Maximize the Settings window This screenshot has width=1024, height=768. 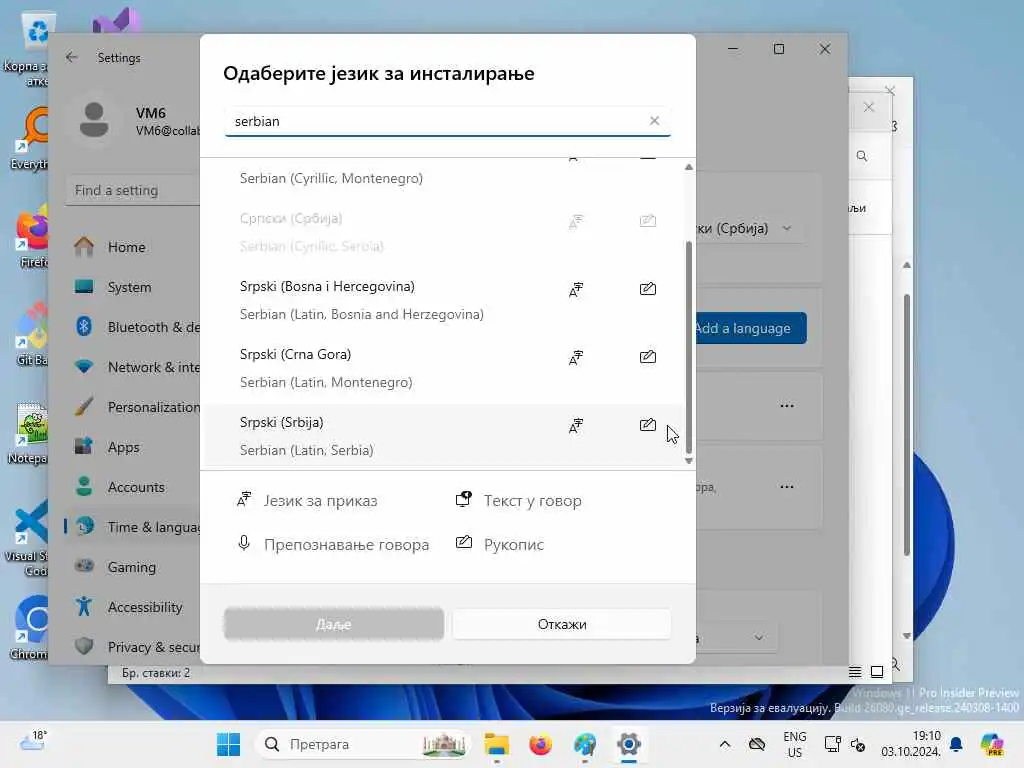click(778, 49)
